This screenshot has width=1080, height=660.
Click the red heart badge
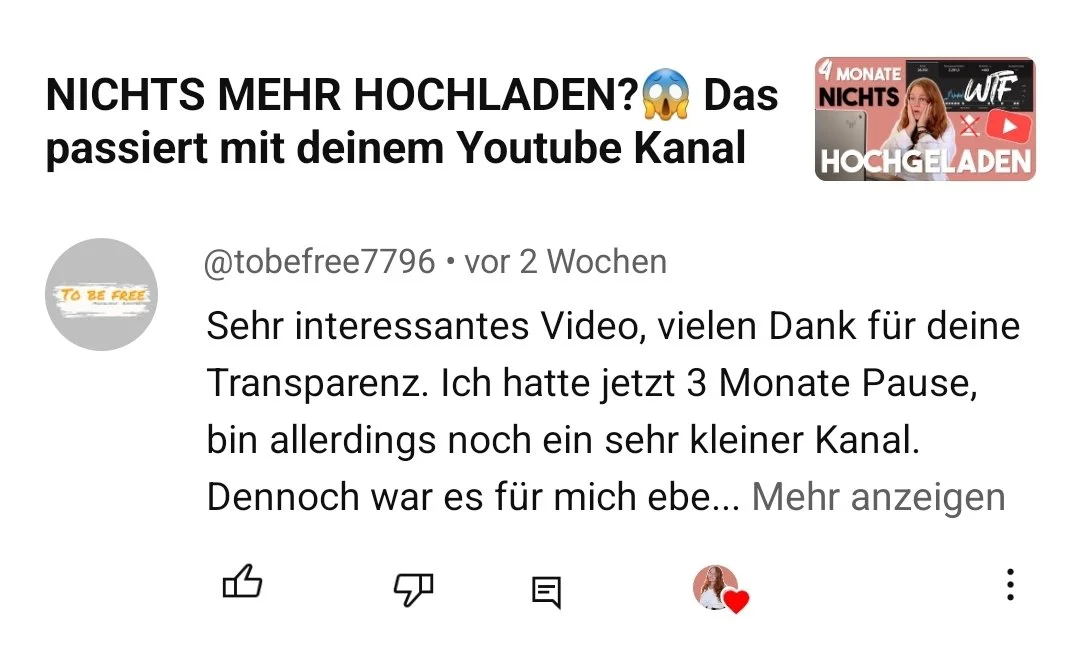point(736,601)
